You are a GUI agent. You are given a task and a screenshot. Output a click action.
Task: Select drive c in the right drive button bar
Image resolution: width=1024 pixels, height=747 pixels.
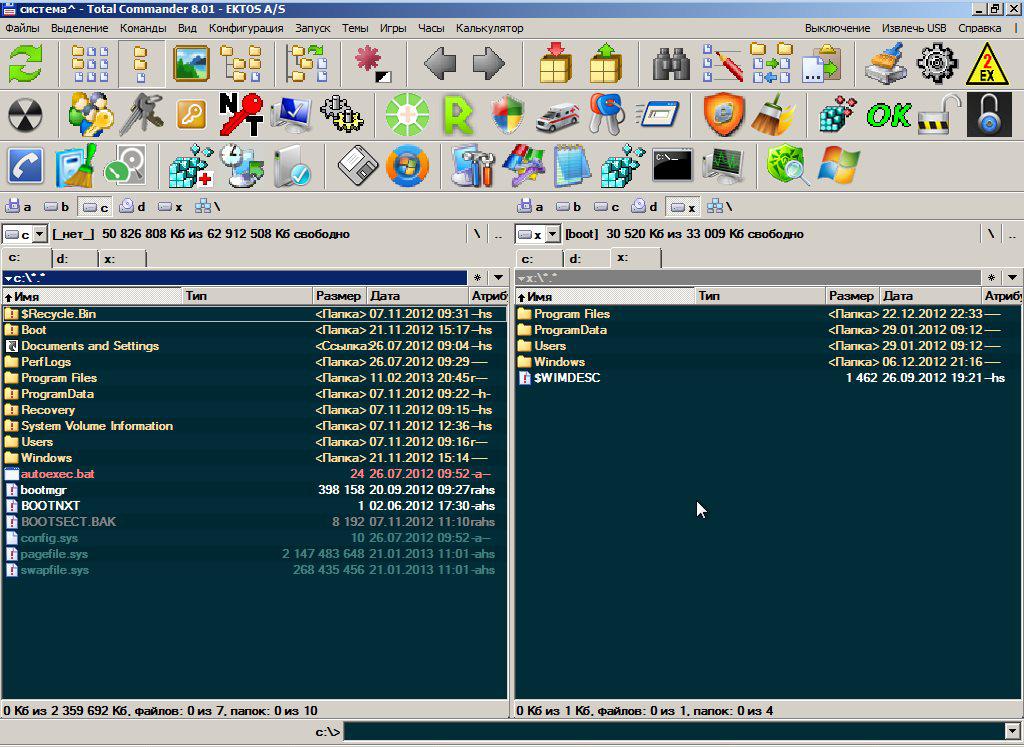pos(607,207)
